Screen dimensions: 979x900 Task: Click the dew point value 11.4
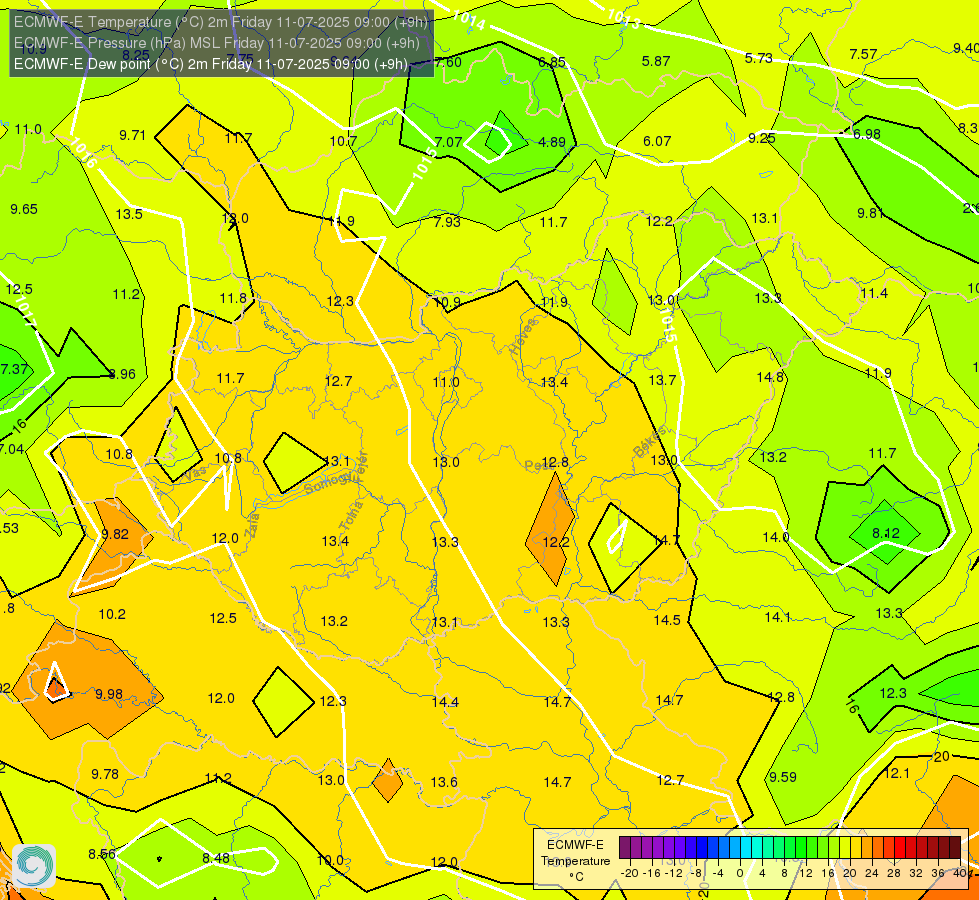pyautogui.click(x=873, y=294)
